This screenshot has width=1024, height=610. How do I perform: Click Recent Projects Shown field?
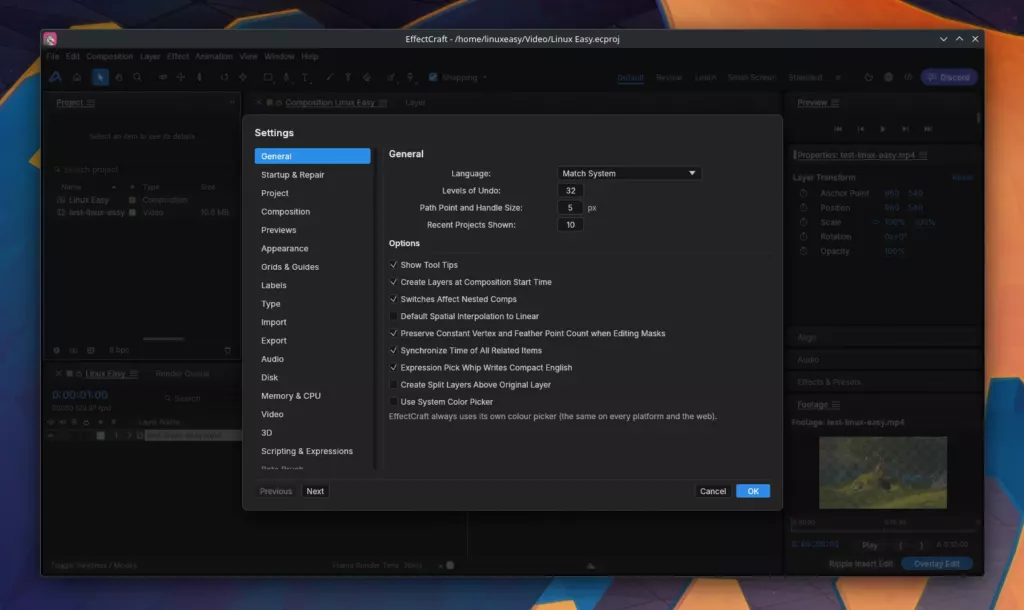[x=570, y=225]
